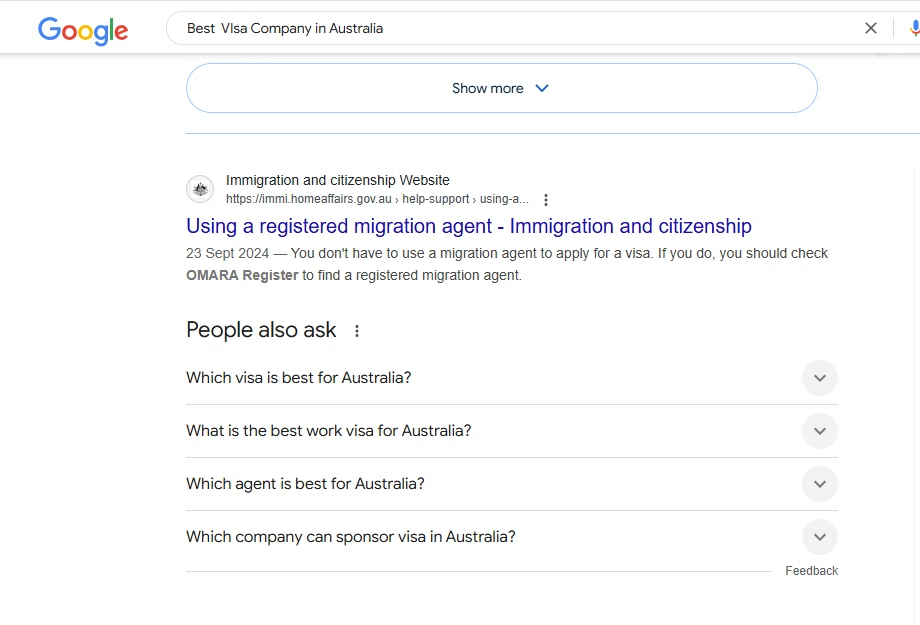This screenshot has width=920, height=625.
Task: Click the Google logo
Action: click(x=83, y=30)
